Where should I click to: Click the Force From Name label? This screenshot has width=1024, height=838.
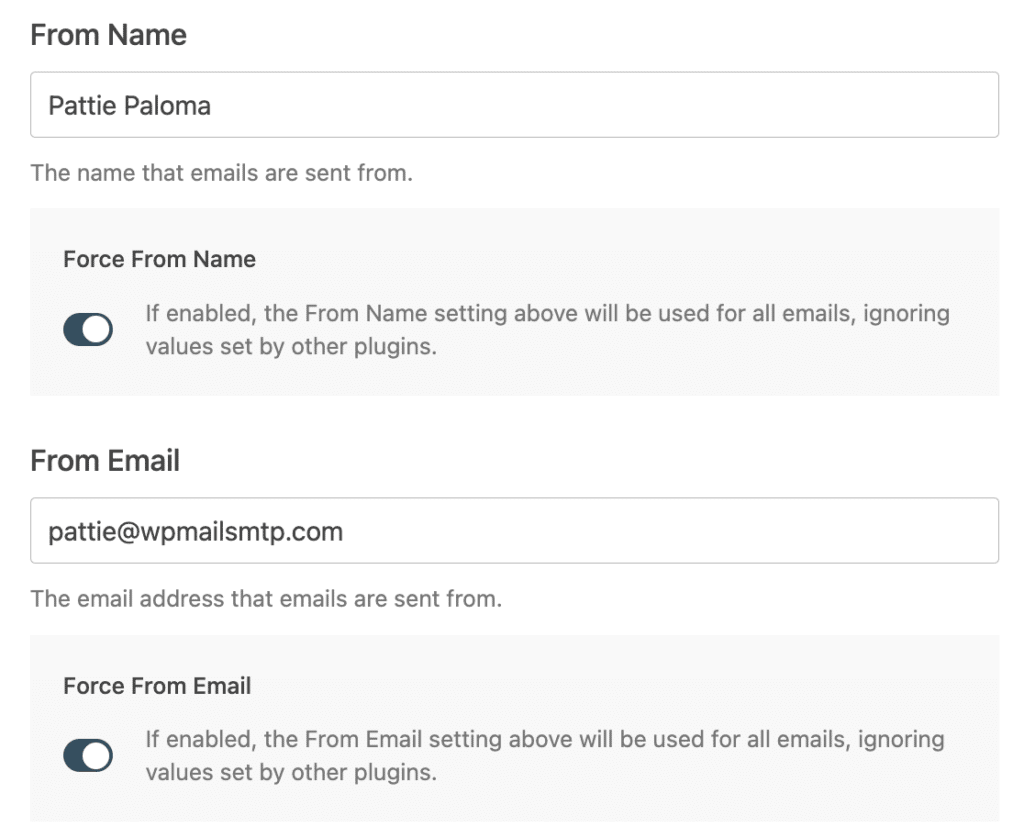coord(162,259)
